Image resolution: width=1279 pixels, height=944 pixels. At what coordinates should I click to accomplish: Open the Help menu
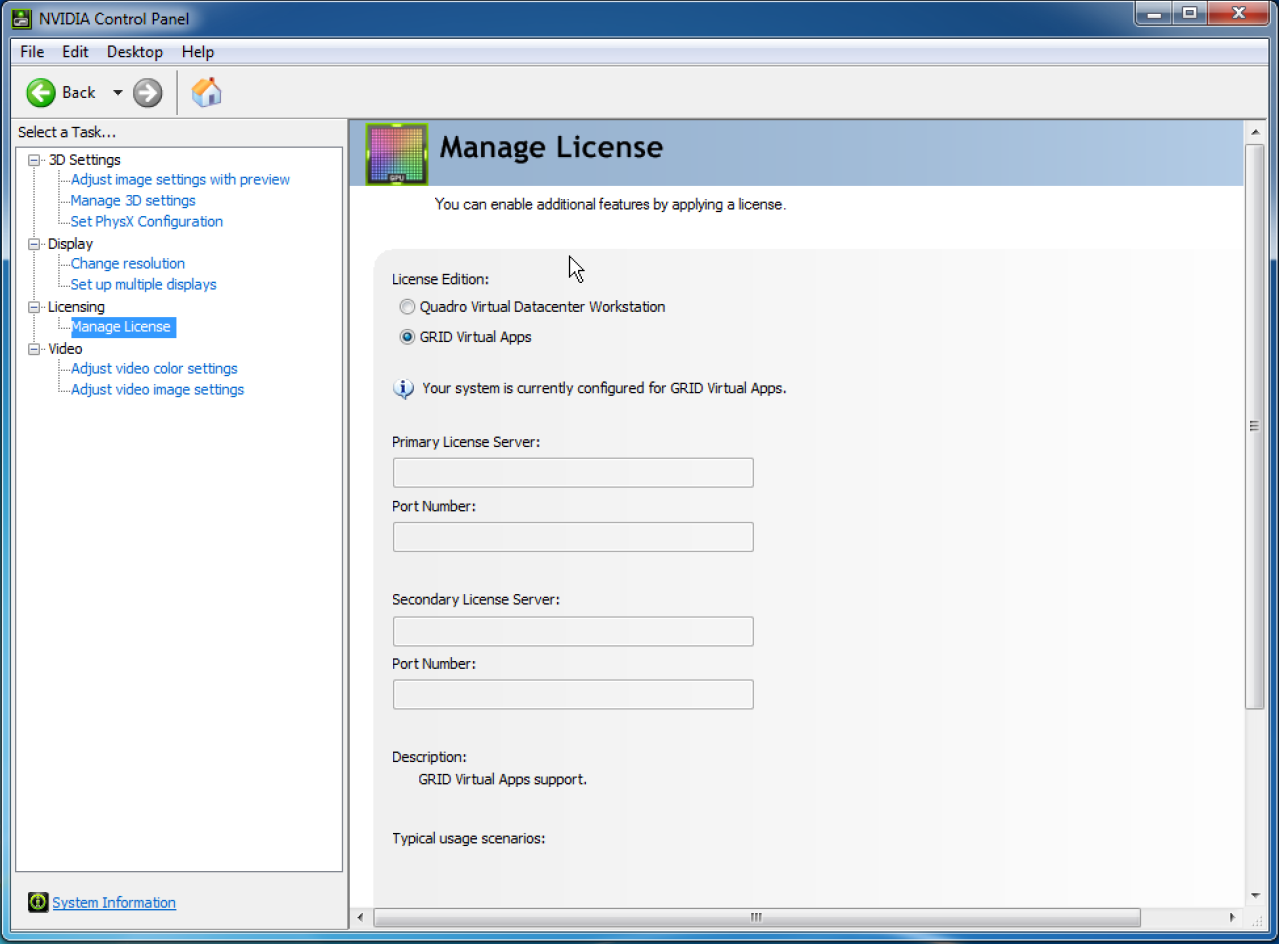197,51
